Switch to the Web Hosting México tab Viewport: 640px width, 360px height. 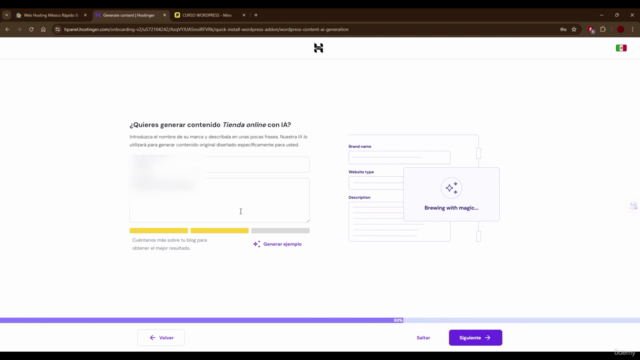coord(50,15)
